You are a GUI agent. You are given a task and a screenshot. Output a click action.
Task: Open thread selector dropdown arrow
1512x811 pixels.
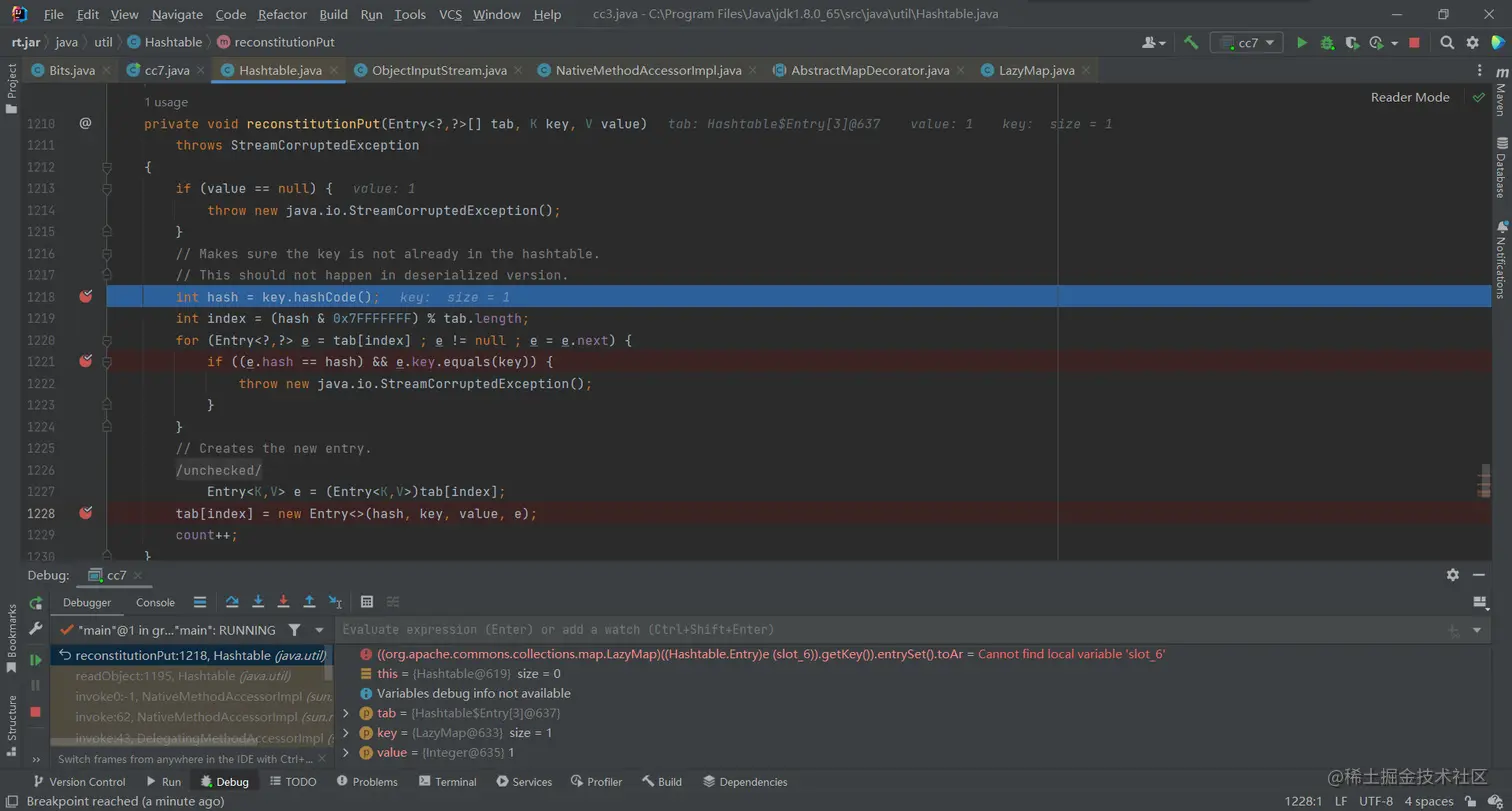[x=320, y=630]
